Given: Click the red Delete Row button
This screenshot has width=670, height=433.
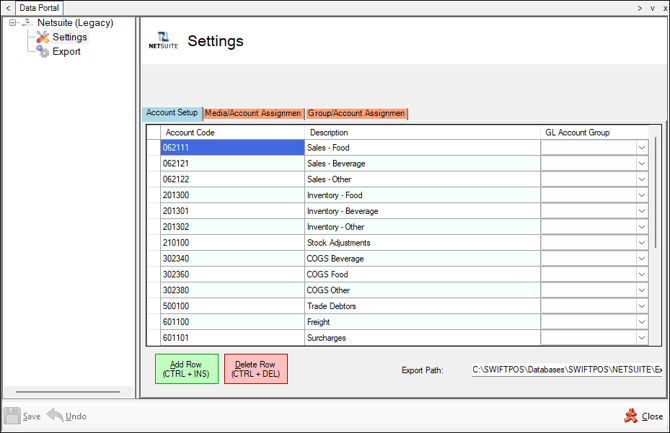Looking at the screenshot, I should pos(256,369).
